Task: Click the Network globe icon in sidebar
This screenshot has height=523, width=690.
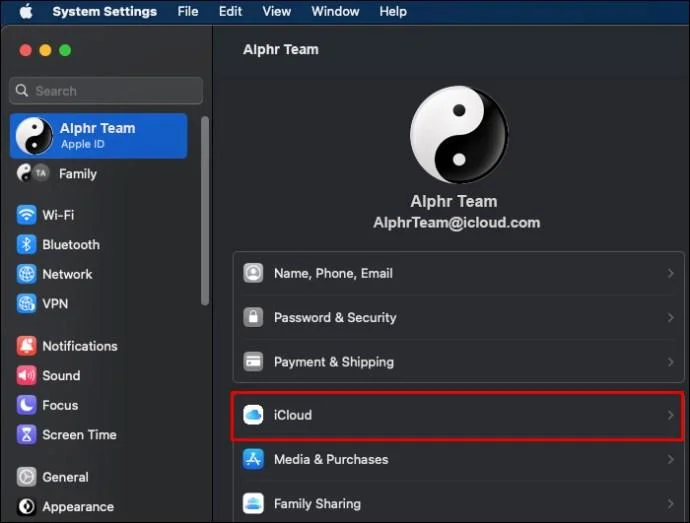Action: click(x=26, y=274)
